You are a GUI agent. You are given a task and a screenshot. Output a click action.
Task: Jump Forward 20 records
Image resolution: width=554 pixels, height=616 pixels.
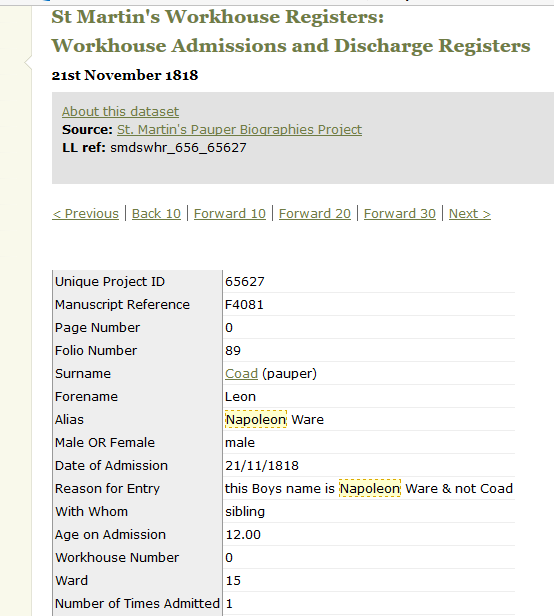(x=315, y=214)
